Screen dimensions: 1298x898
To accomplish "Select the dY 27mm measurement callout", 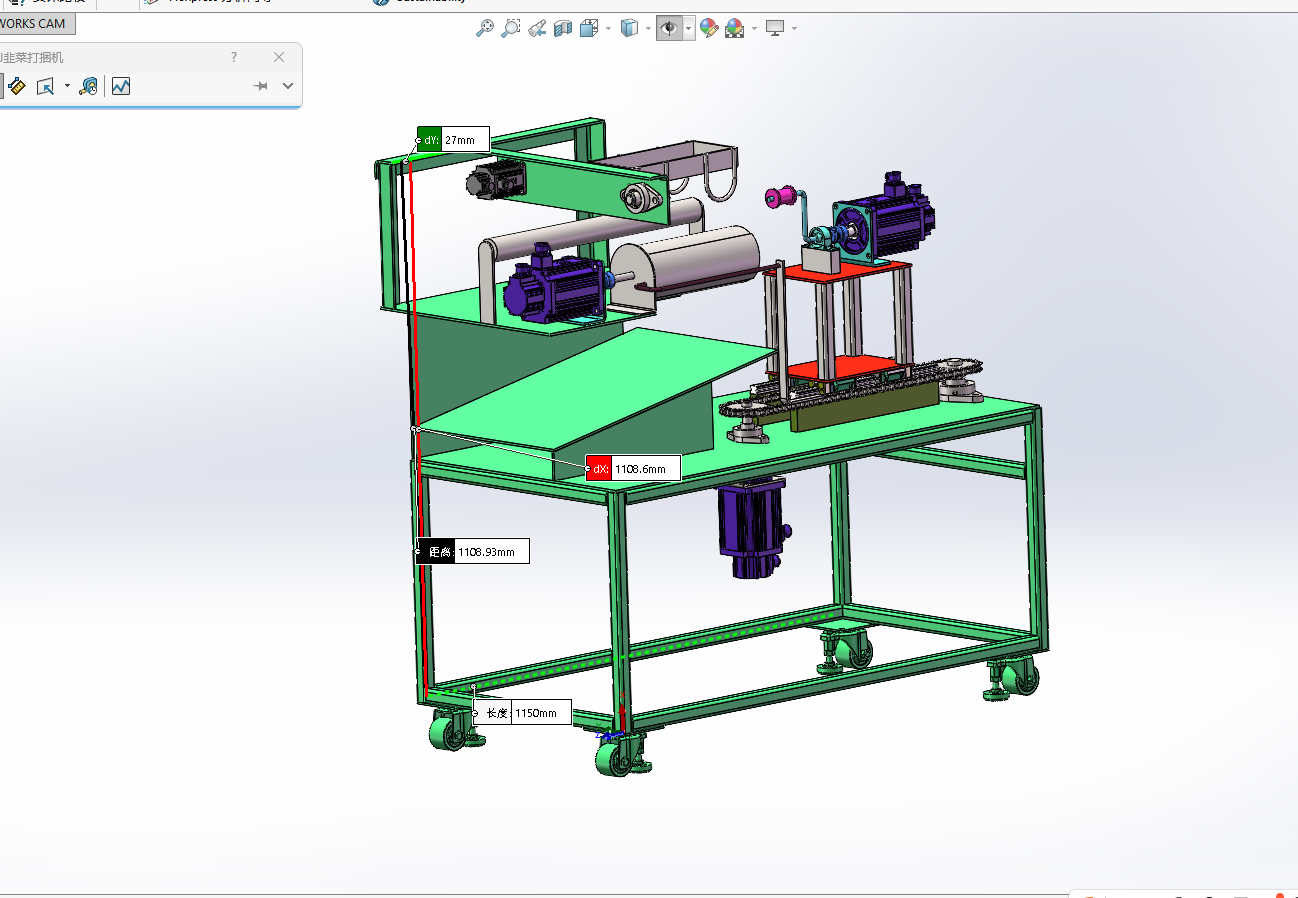I will click(453, 140).
